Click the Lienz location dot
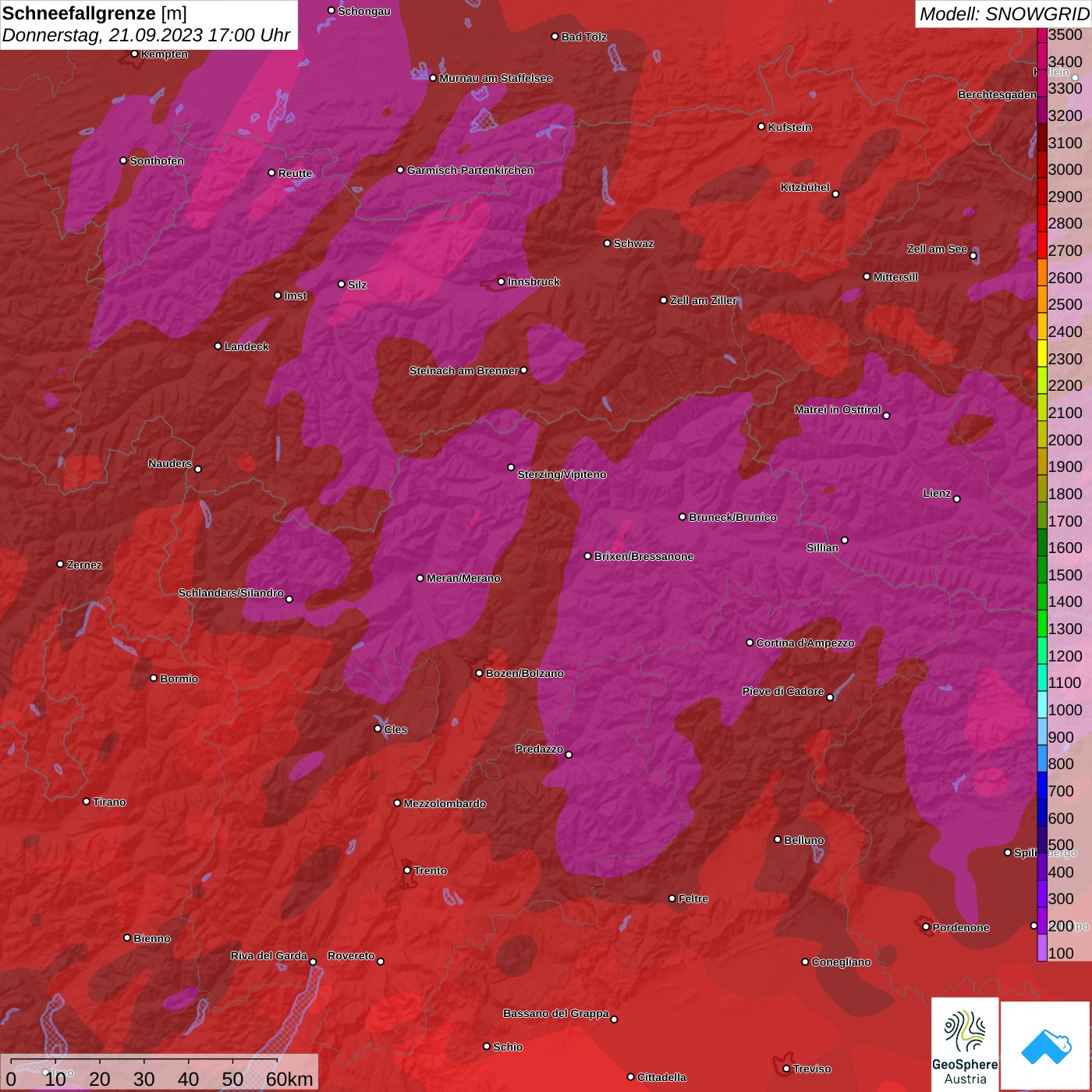The width and height of the screenshot is (1092, 1092). point(957,498)
